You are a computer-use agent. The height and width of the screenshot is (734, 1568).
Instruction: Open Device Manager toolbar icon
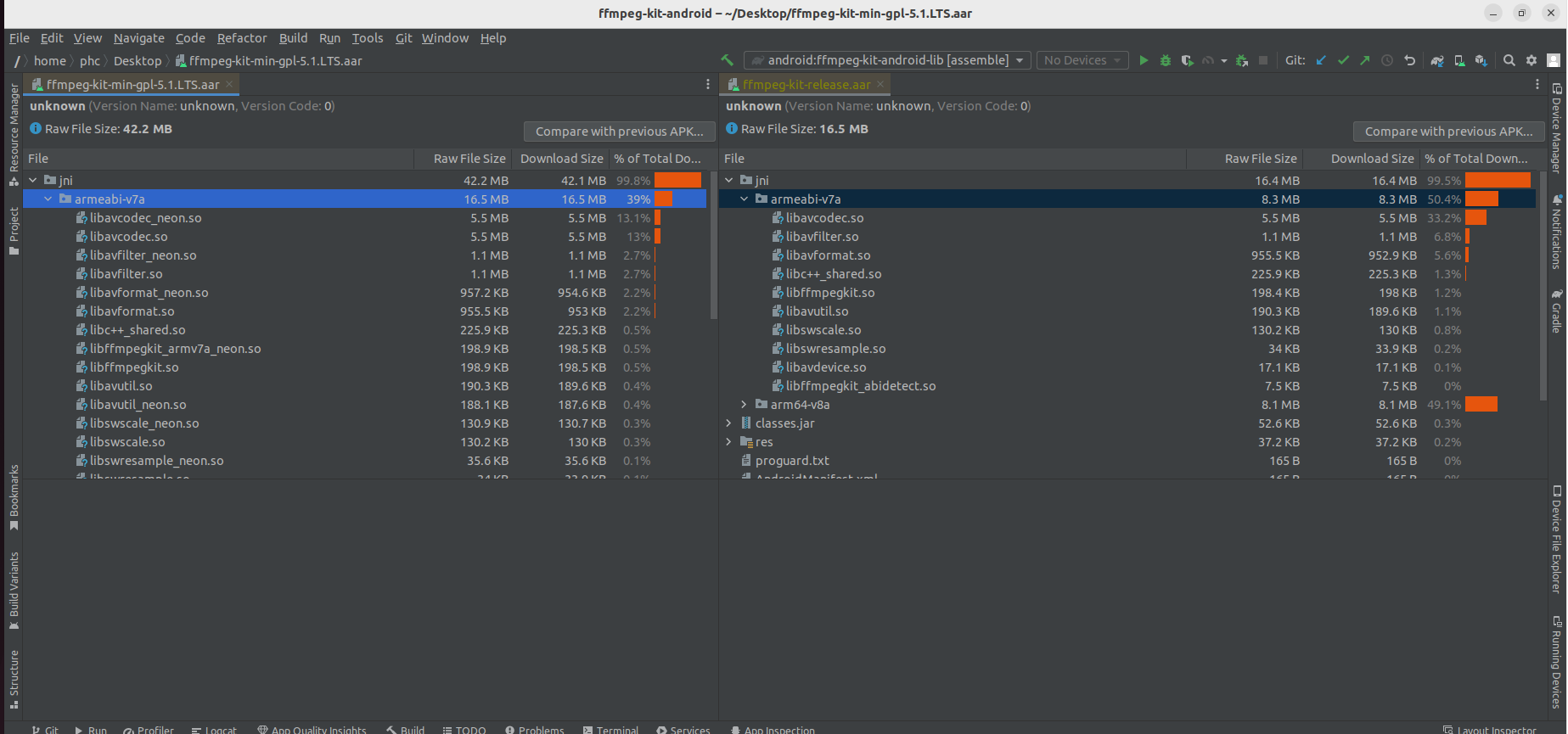click(x=1459, y=60)
